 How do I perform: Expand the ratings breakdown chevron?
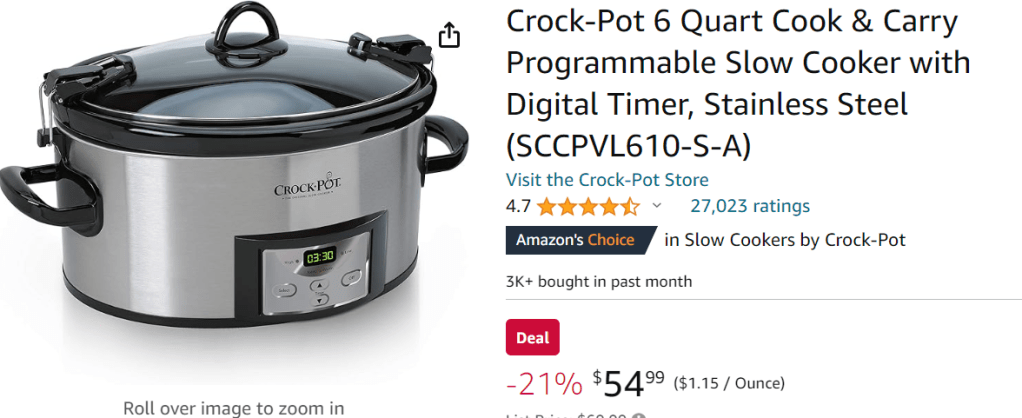(657, 206)
